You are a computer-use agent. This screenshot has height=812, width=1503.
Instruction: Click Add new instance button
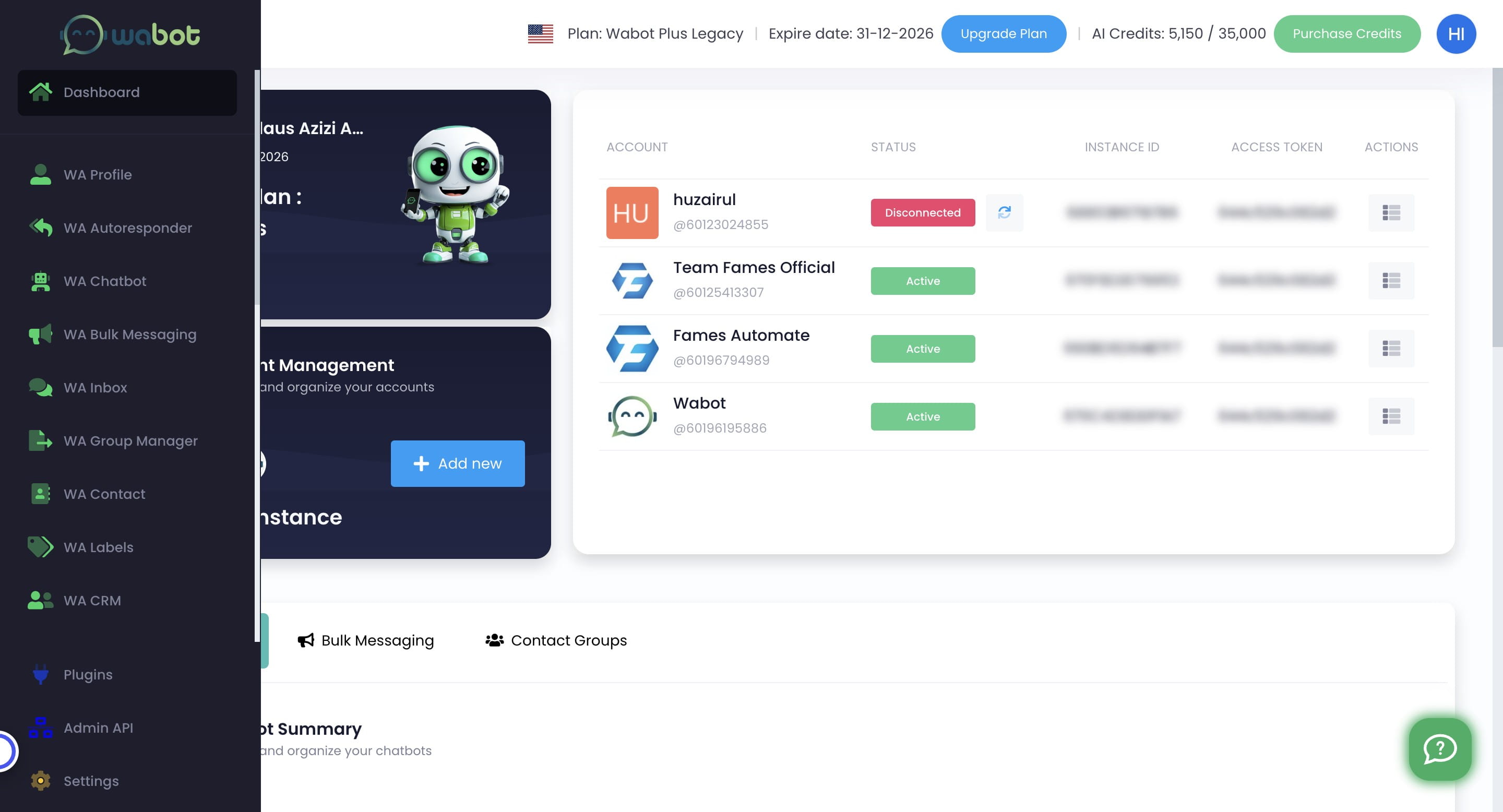click(458, 463)
